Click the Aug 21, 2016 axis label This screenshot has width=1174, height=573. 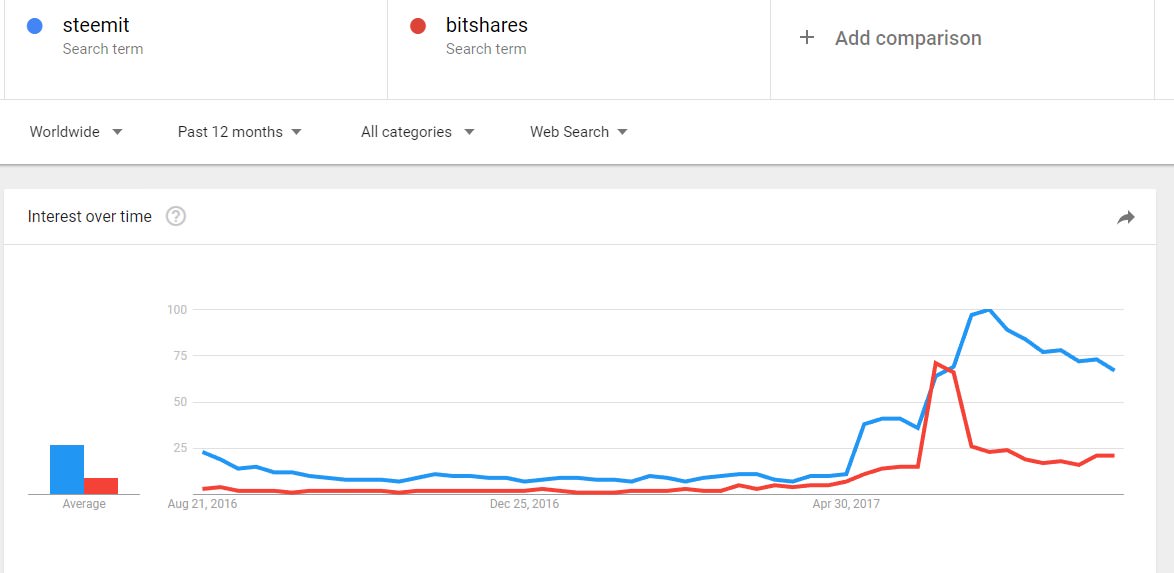pos(203,504)
